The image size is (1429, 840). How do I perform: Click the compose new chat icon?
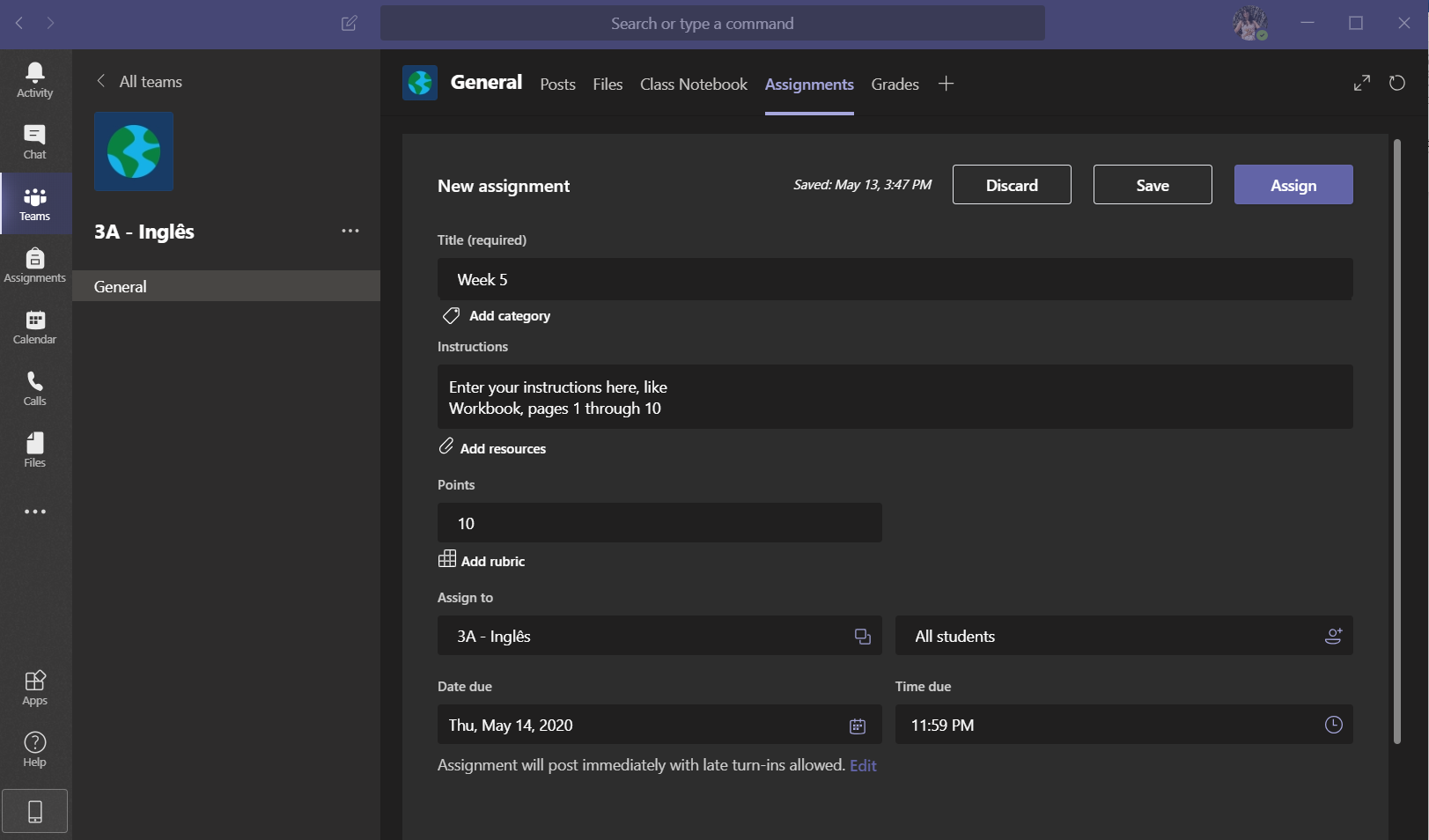click(349, 24)
